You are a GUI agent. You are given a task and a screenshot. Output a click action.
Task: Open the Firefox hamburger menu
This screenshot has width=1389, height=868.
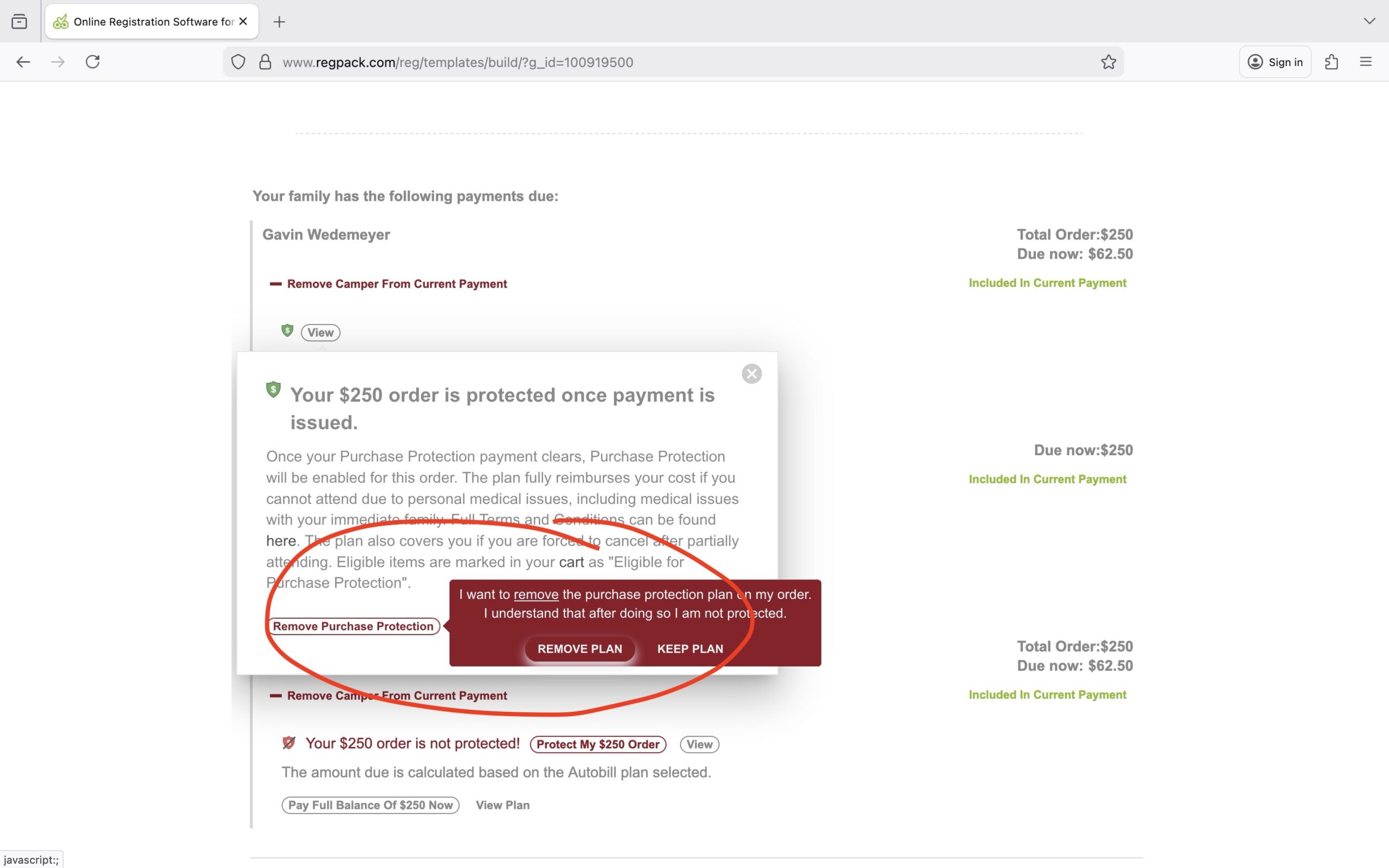click(x=1366, y=62)
